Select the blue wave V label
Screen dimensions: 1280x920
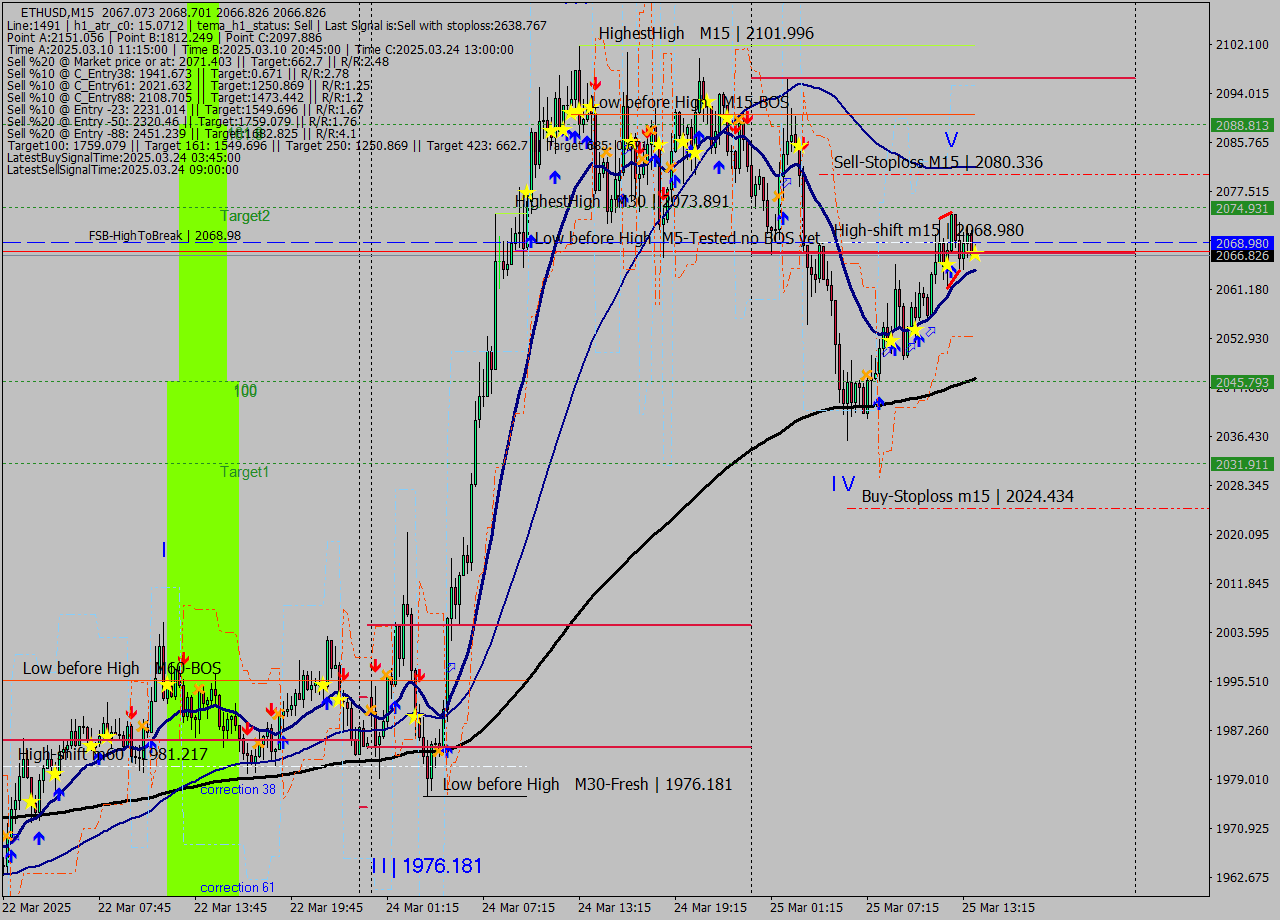[x=951, y=140]
